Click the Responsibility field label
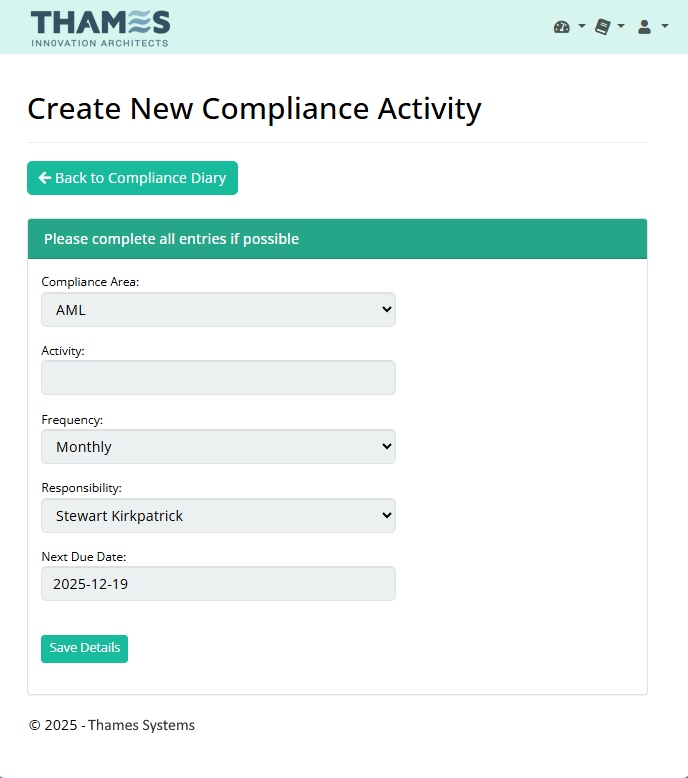The image size is (688, 778). pyautogui.click(x=81, y=488)
